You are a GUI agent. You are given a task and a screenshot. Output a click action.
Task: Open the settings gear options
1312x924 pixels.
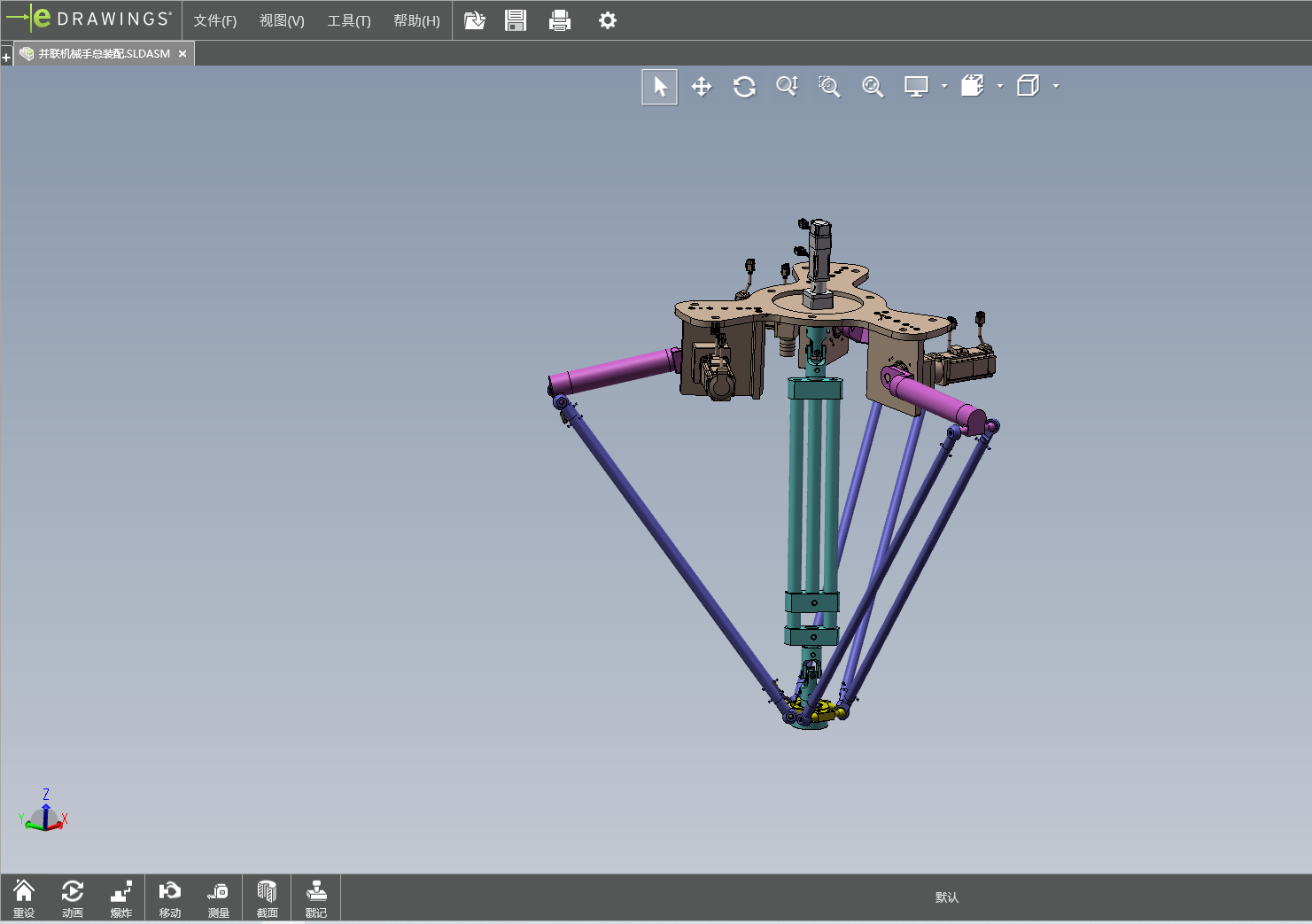tap(608, 20)
